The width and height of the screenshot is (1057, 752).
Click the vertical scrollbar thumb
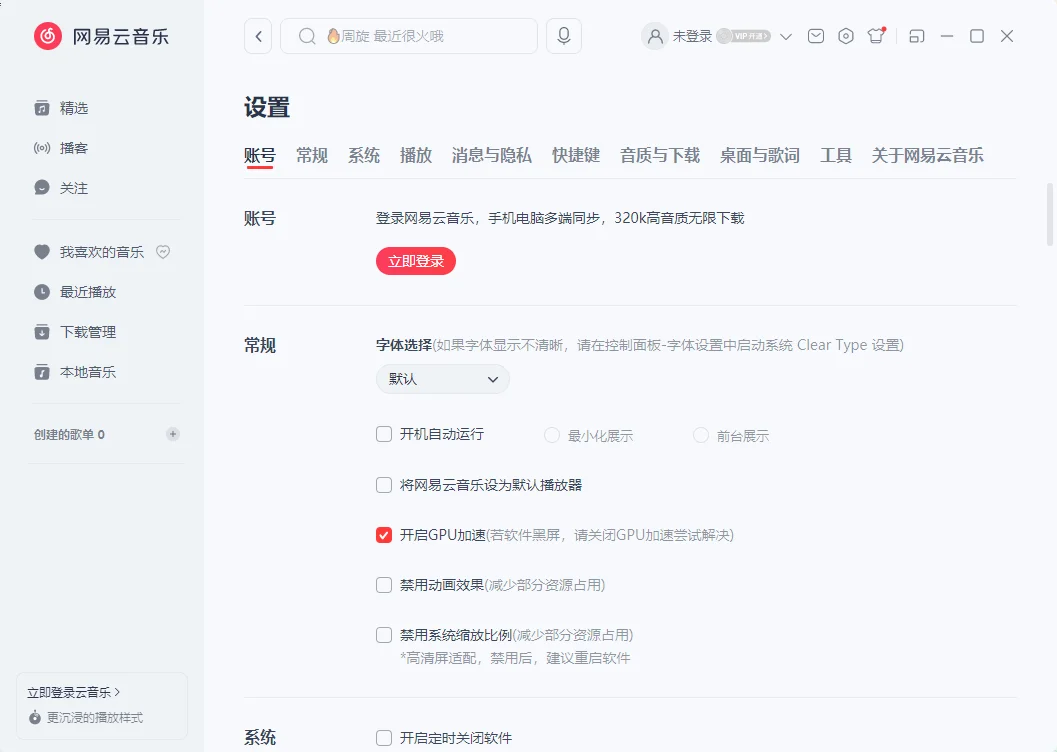click(x=1050, y=214)
